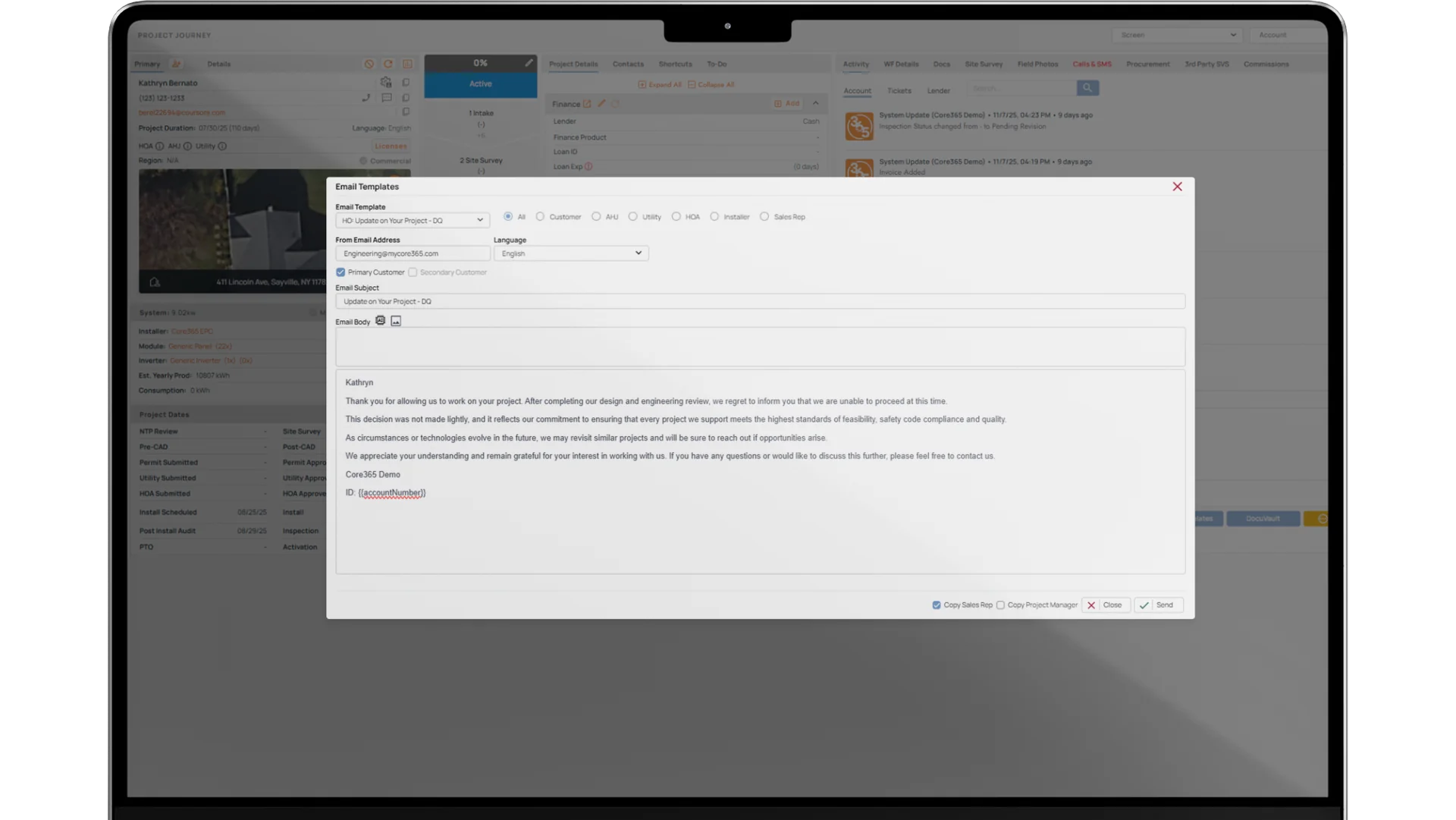Open the Language dropdown in the dialog

pyautogui.click(x=571, y=253)
